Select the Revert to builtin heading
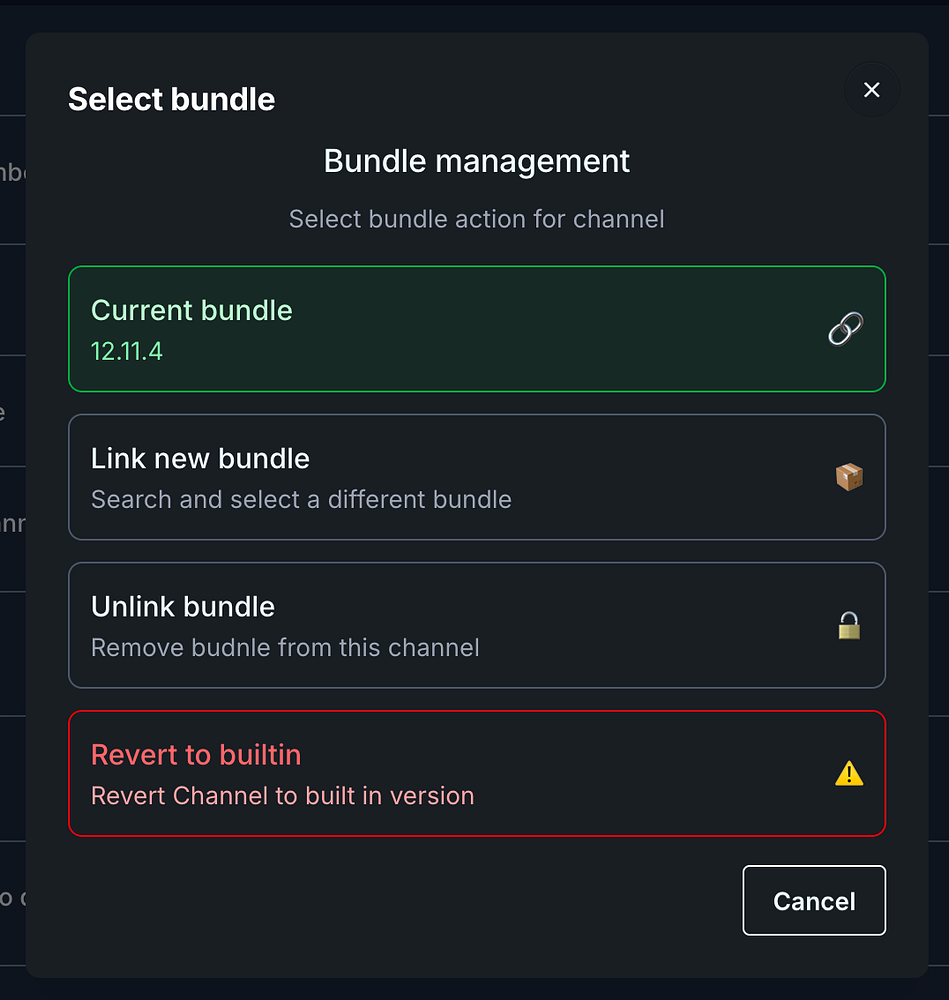The image size is (949, 1000). point(196,754)
